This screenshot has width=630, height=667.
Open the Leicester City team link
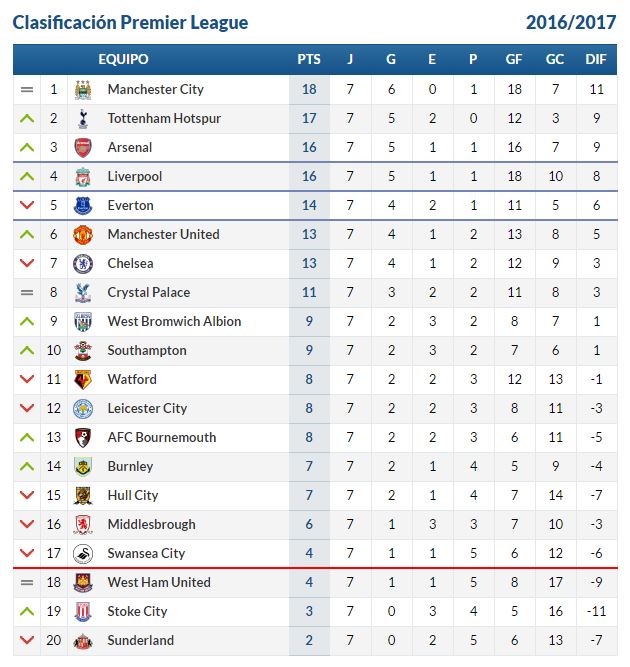[x=147, y=408]
